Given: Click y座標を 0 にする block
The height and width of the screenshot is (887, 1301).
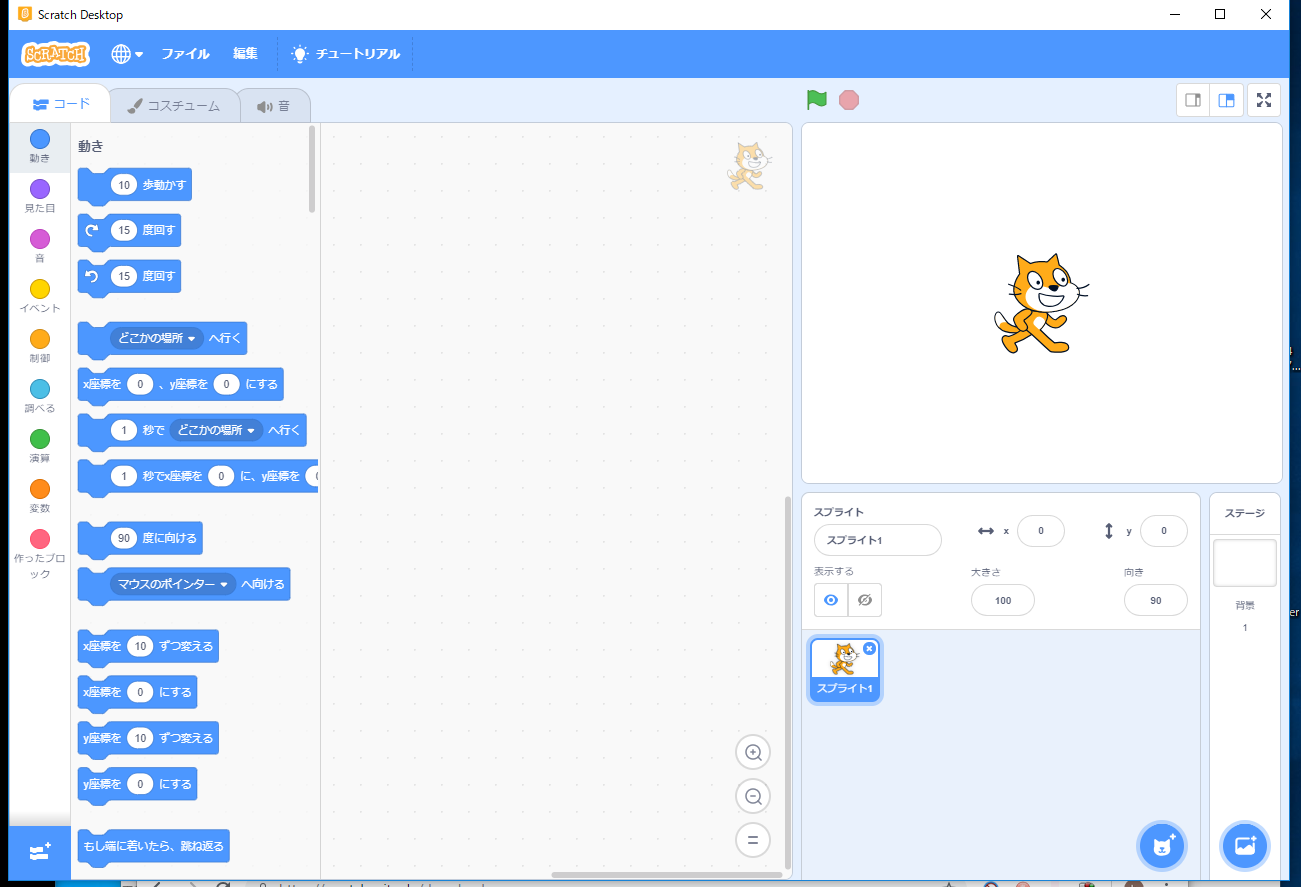Looking at the screenshot, I should [137, 784].
